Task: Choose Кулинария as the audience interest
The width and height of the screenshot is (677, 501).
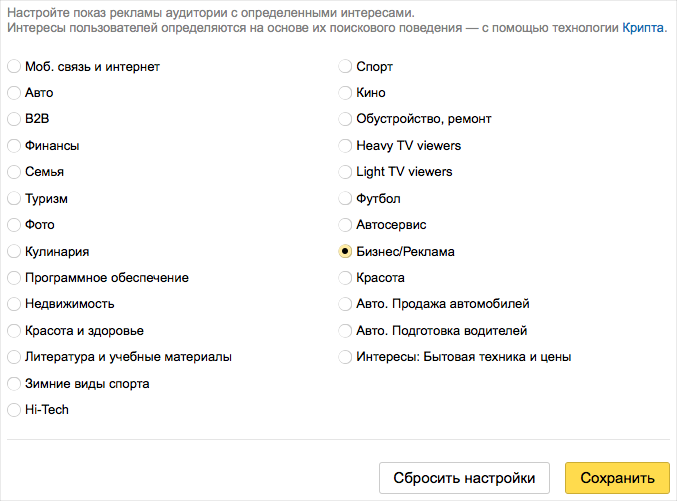Action: click(x=14, y=251)
